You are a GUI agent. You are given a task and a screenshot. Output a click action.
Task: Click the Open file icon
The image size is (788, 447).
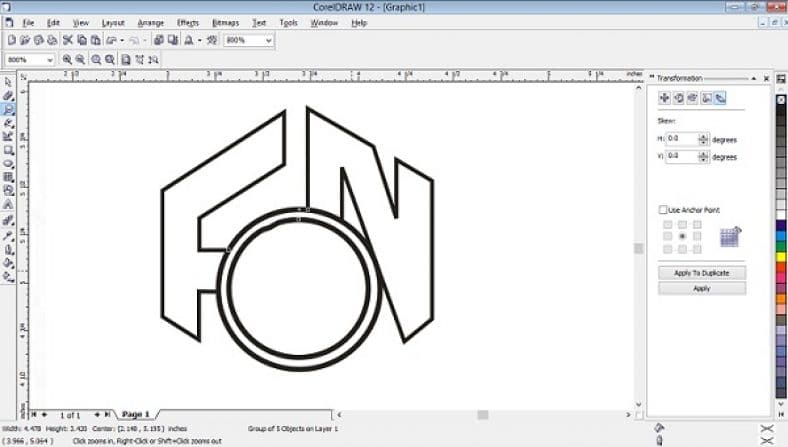pos(25,40)
